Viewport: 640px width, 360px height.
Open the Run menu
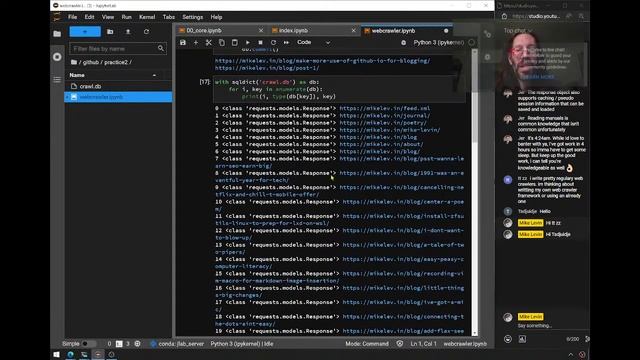pyautogui.click(x=127, y=17)
